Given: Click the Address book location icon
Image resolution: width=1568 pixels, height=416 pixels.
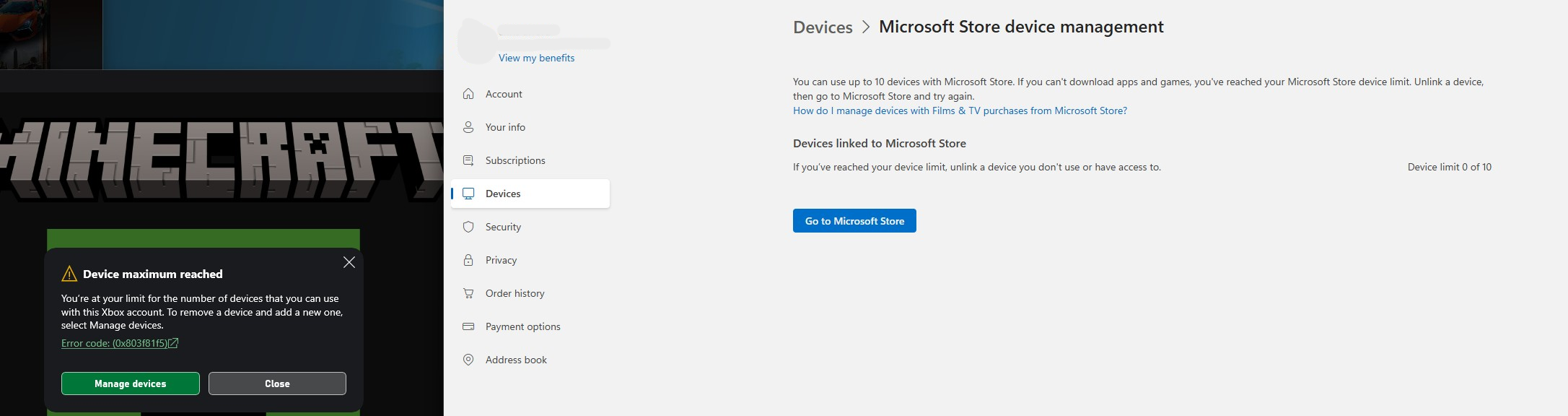Looking at the screenshot, I should click(468, 360).
